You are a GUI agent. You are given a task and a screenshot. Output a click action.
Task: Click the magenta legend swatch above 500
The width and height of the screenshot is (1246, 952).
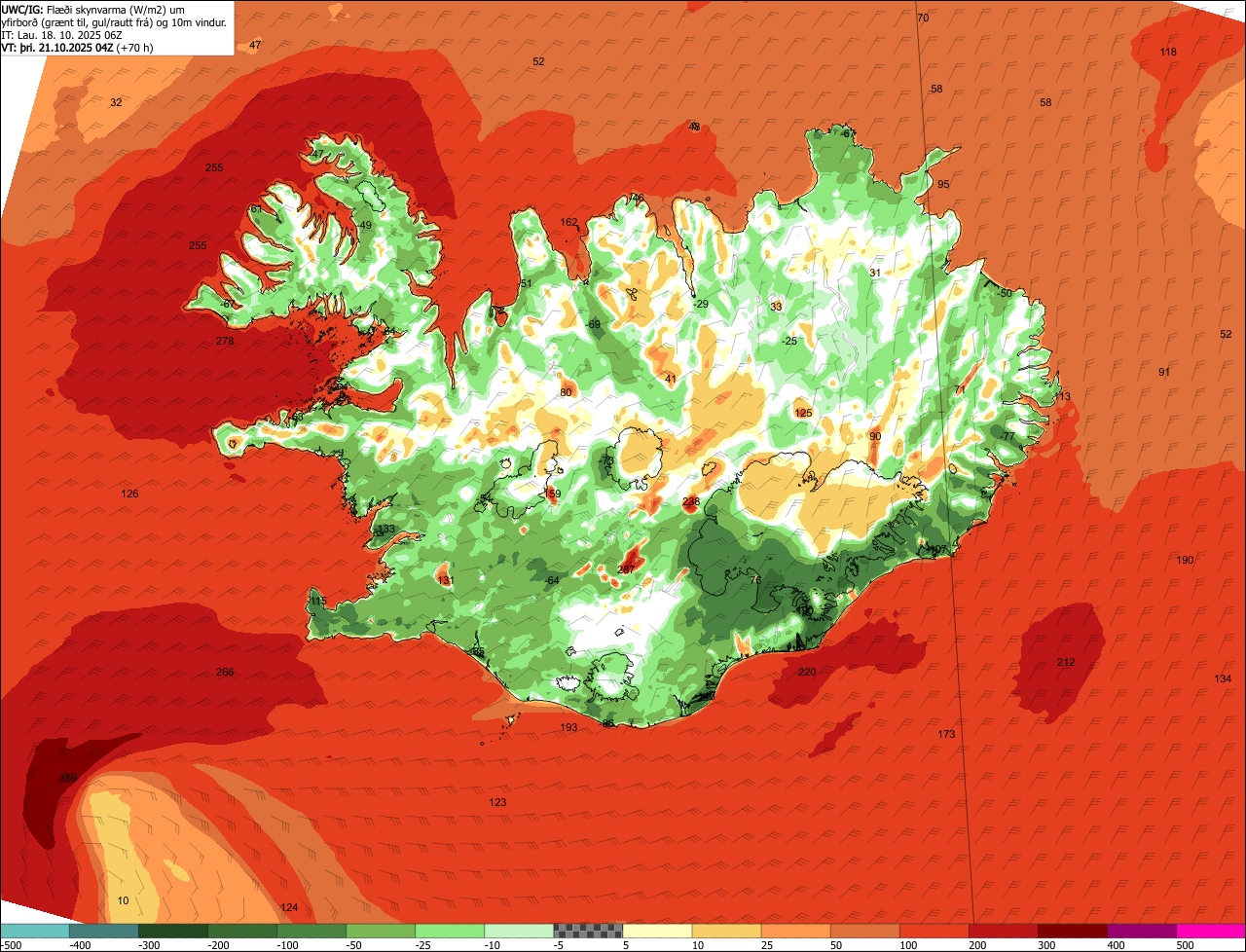[1210, 931]
